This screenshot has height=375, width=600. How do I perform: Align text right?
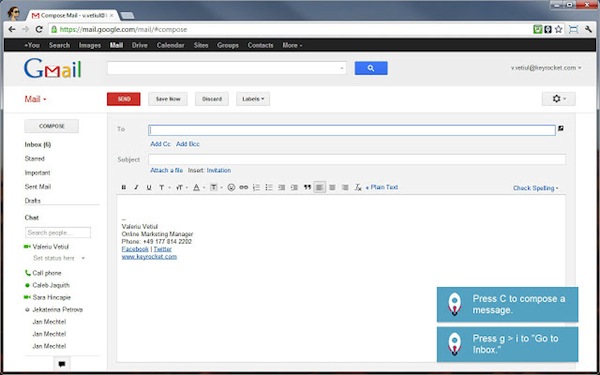345,188
